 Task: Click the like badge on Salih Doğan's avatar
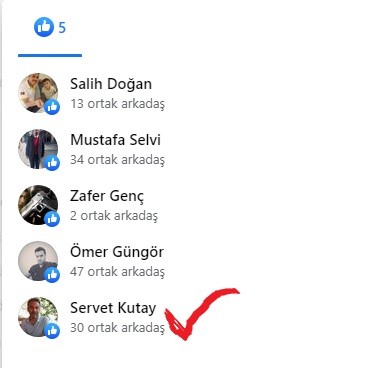coord(52,107)
